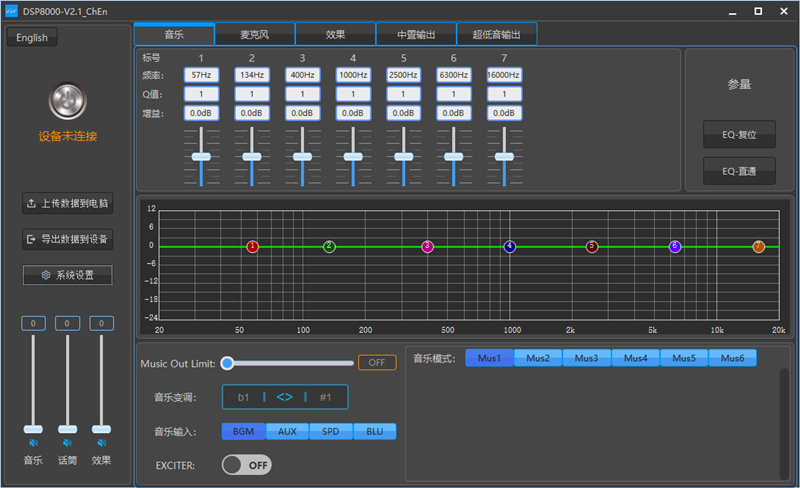Click the Music Out Limit slider handle
This screenshot has width=800, height=488.
(x=228, y=363)
